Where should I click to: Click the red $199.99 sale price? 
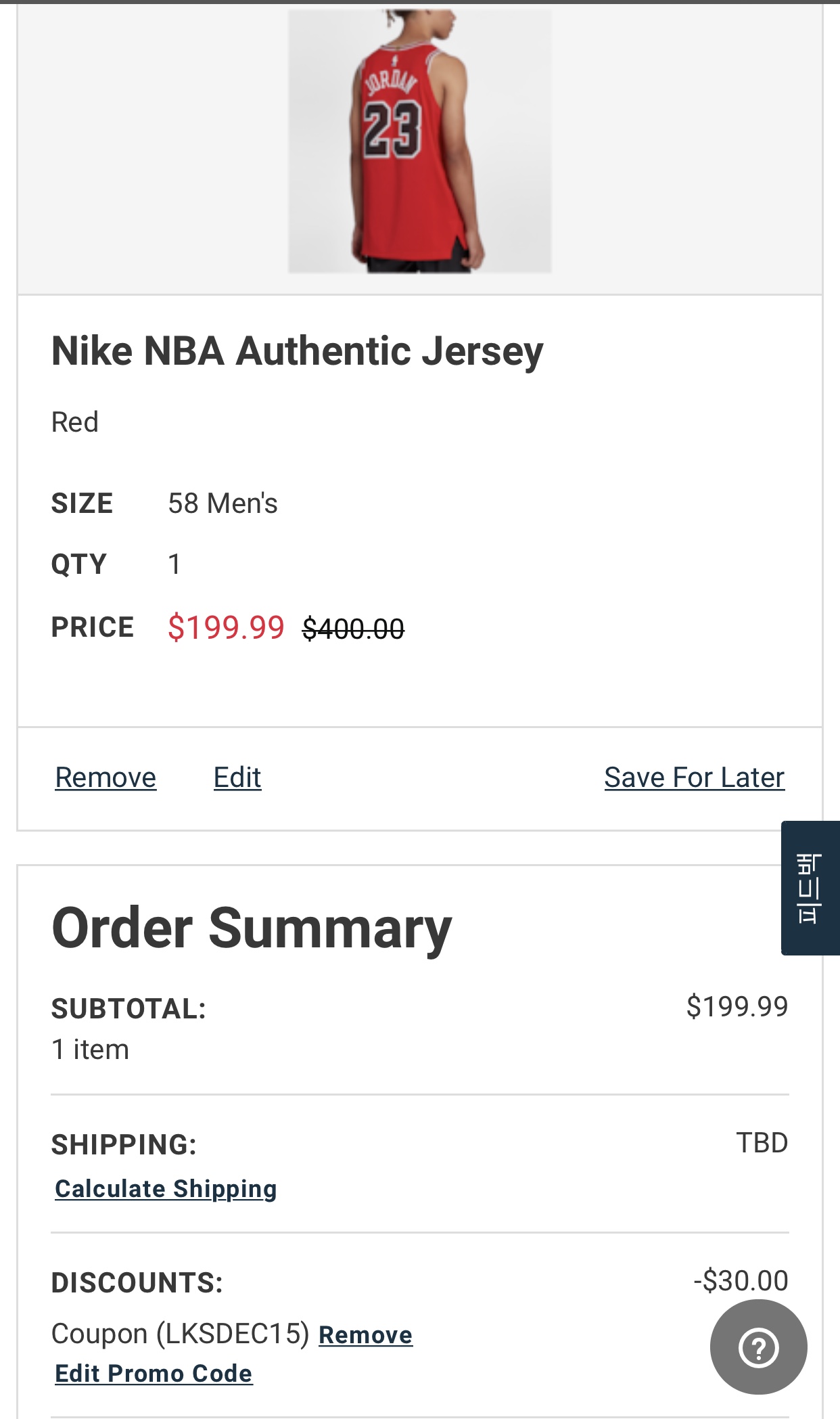pyautogui.click(x=226, y=627)
